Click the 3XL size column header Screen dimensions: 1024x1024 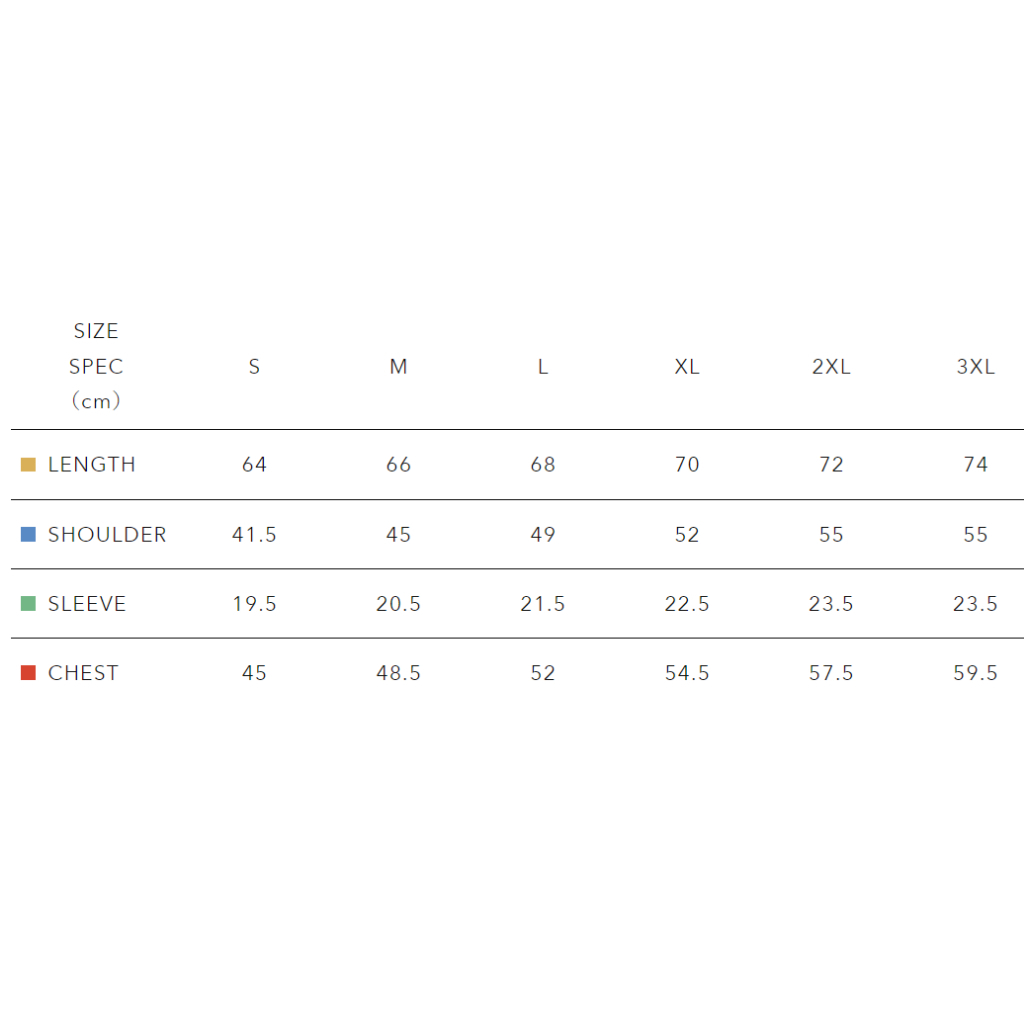tap(975, 367)
